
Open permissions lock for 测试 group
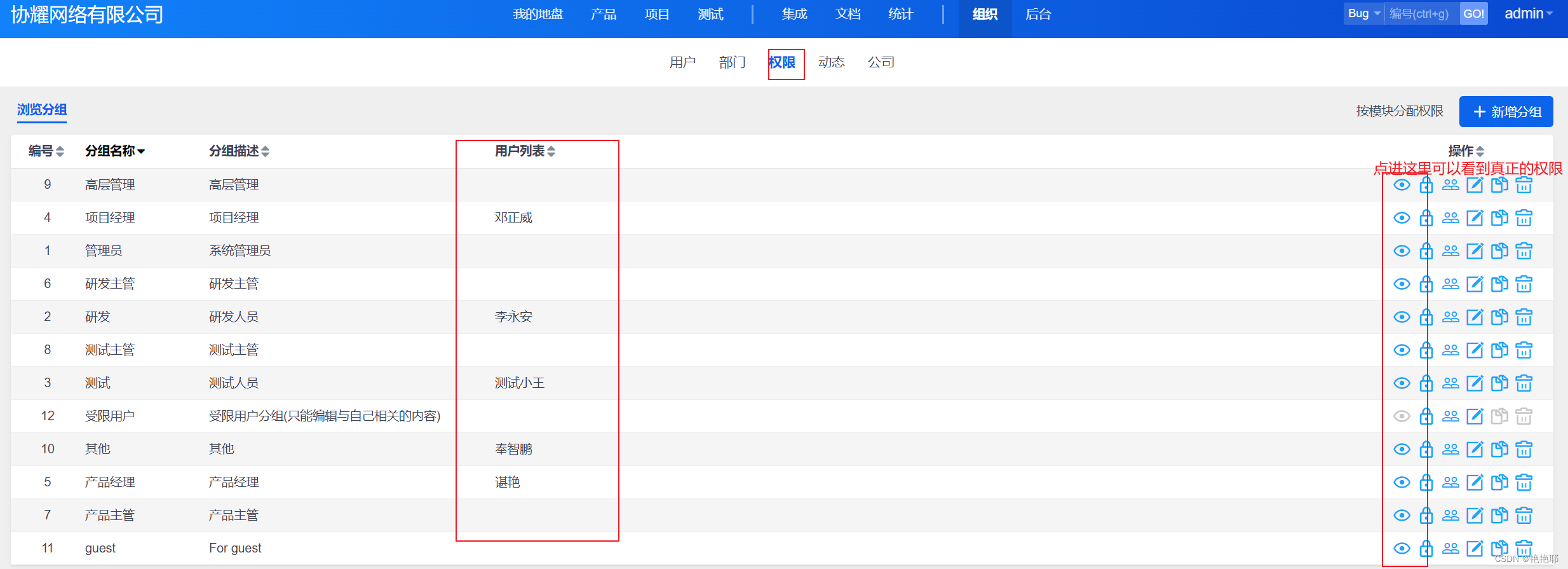(1426, 383)
